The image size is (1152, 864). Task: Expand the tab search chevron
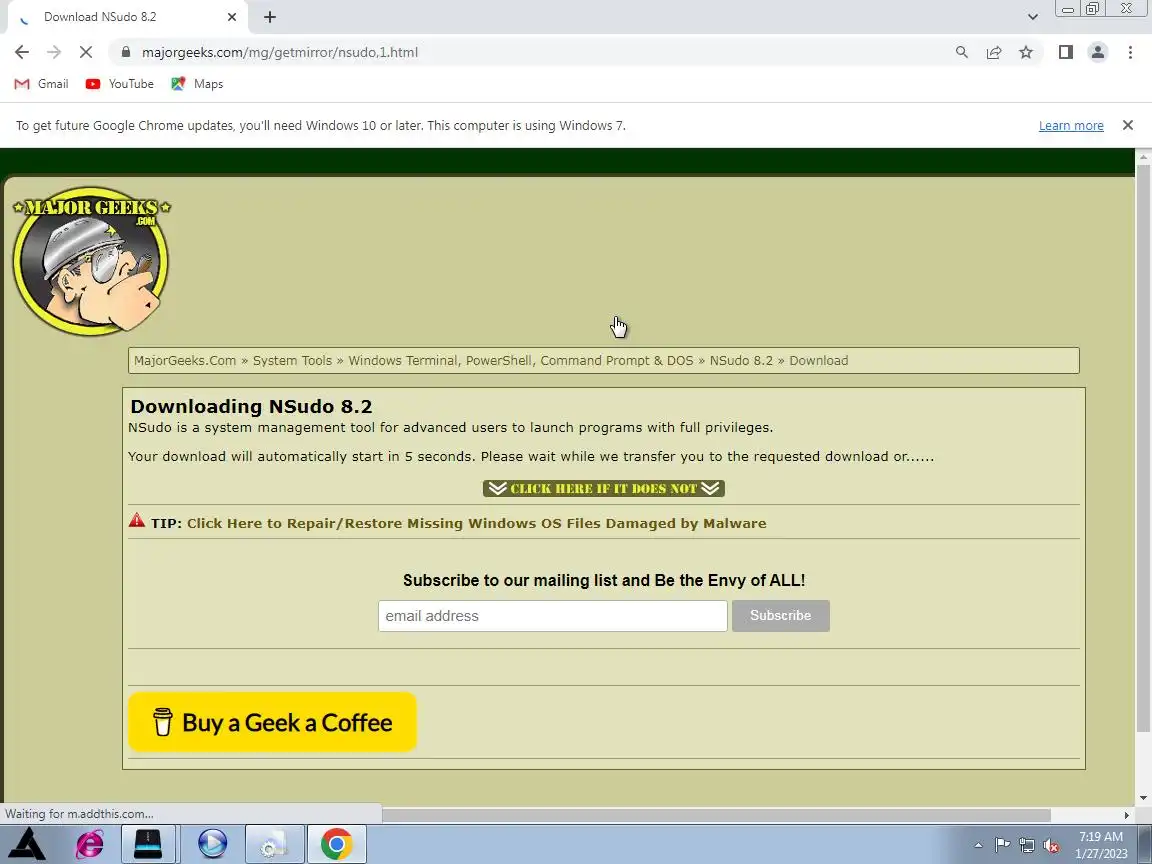pos(1032,17)
